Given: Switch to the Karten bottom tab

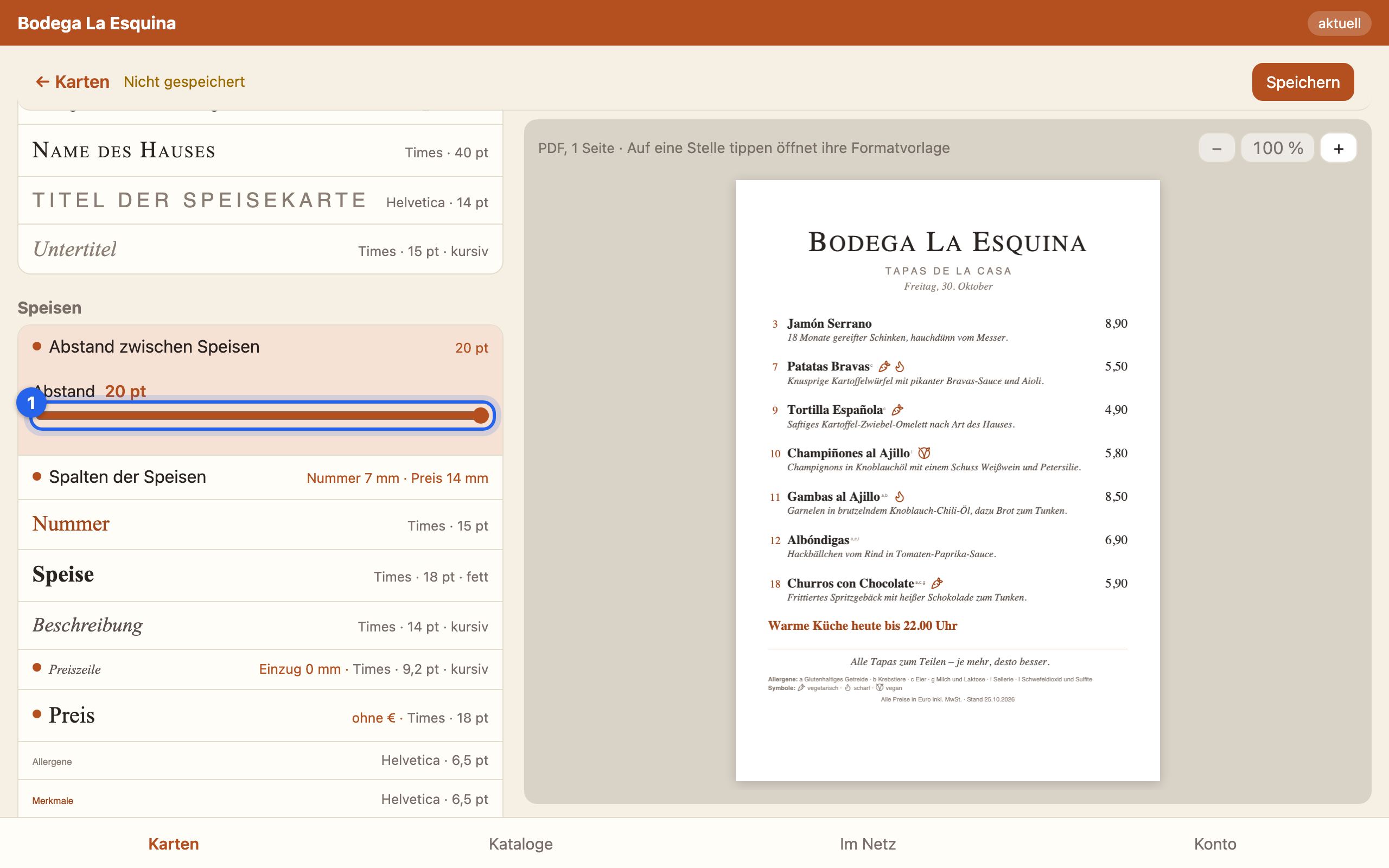Looking at the screenshot, I should tap(173, 844).
